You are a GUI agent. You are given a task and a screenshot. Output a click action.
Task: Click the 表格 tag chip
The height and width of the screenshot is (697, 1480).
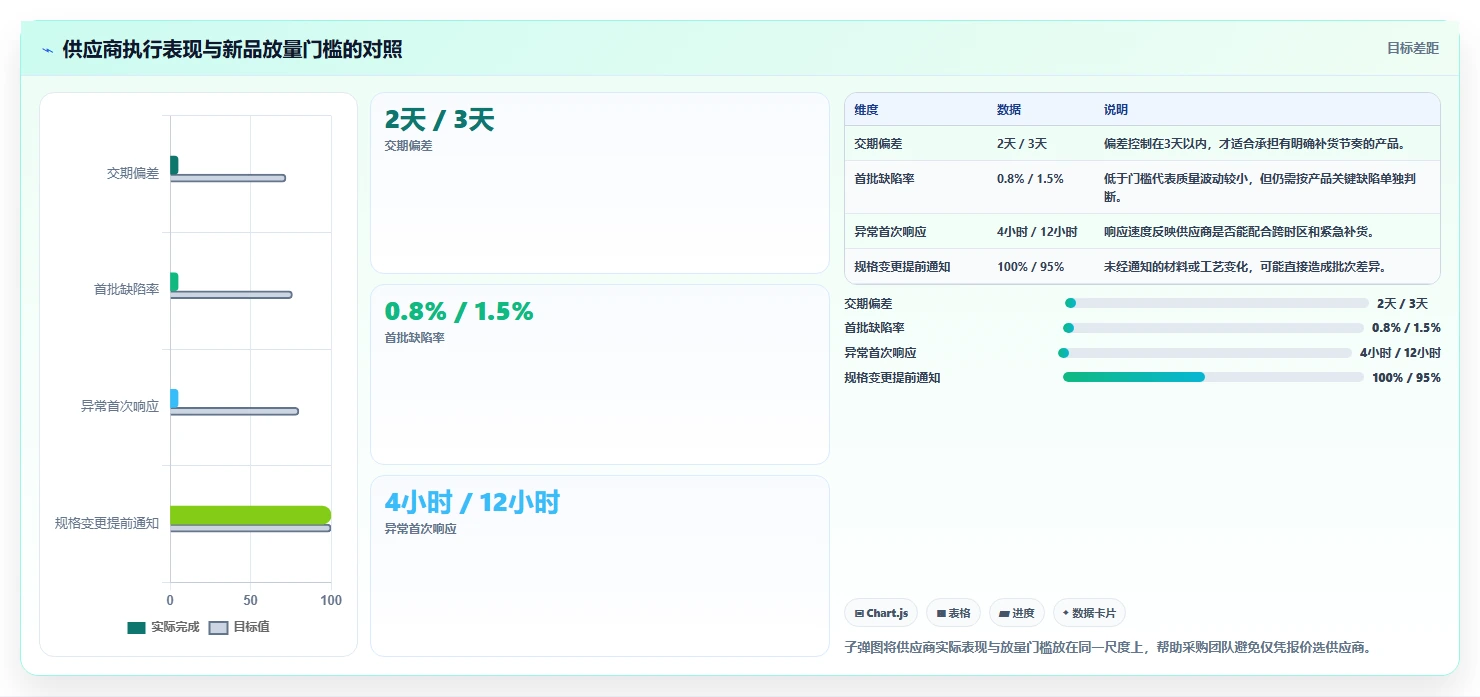[953, 613]
